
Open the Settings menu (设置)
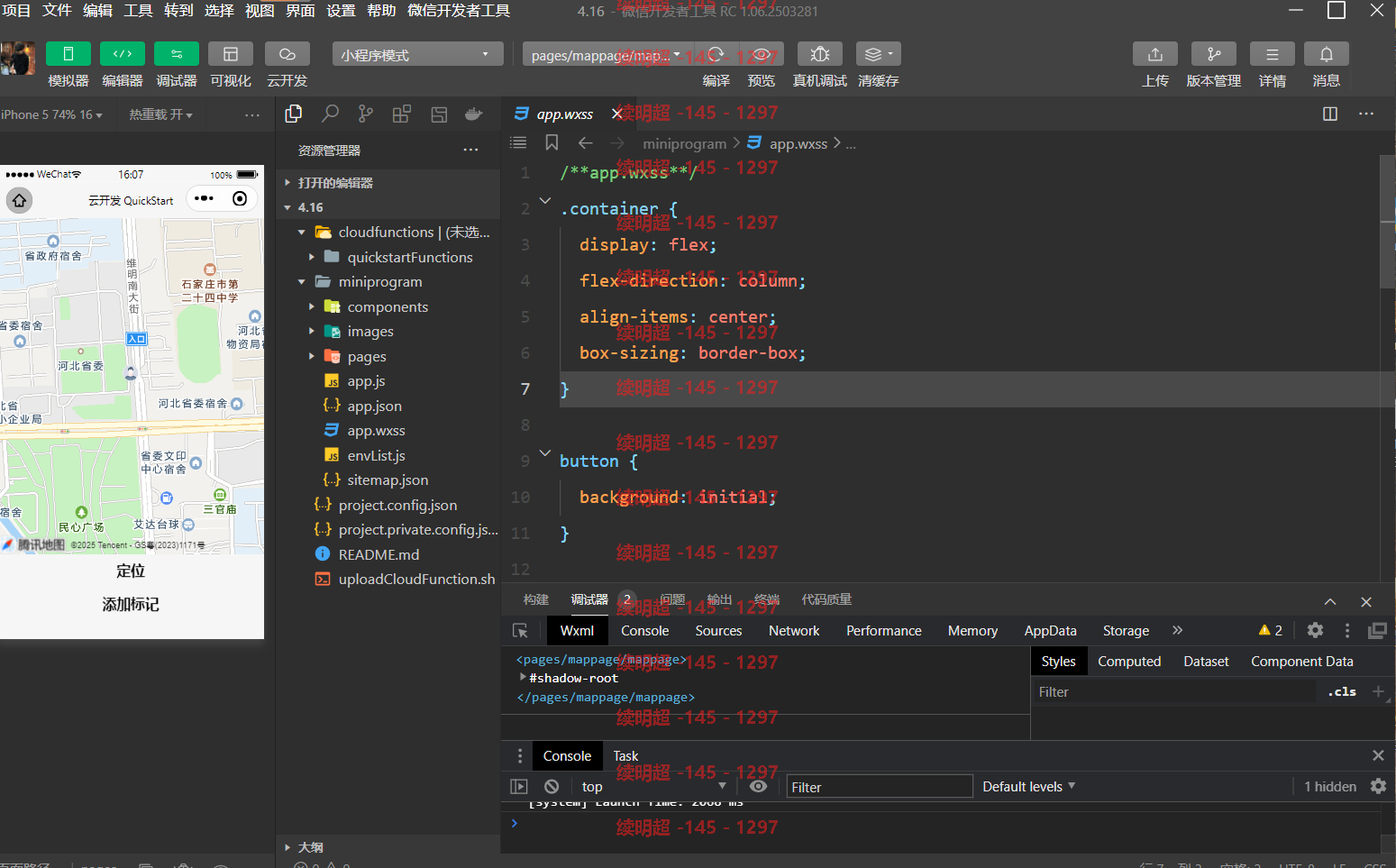tap(341, 11)
